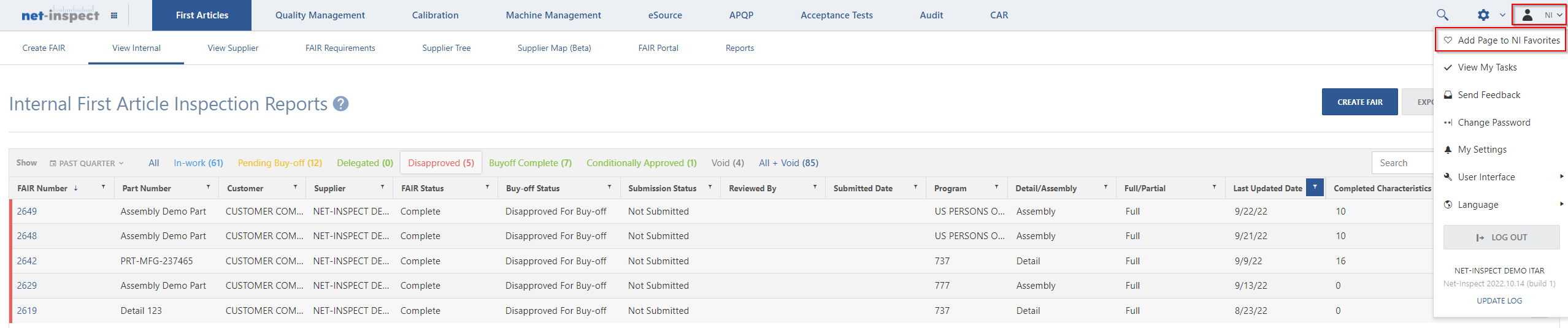Click the CREATE FAIR button
1568x328 pixels.
pyautogui.click(x=1359, y=102)
